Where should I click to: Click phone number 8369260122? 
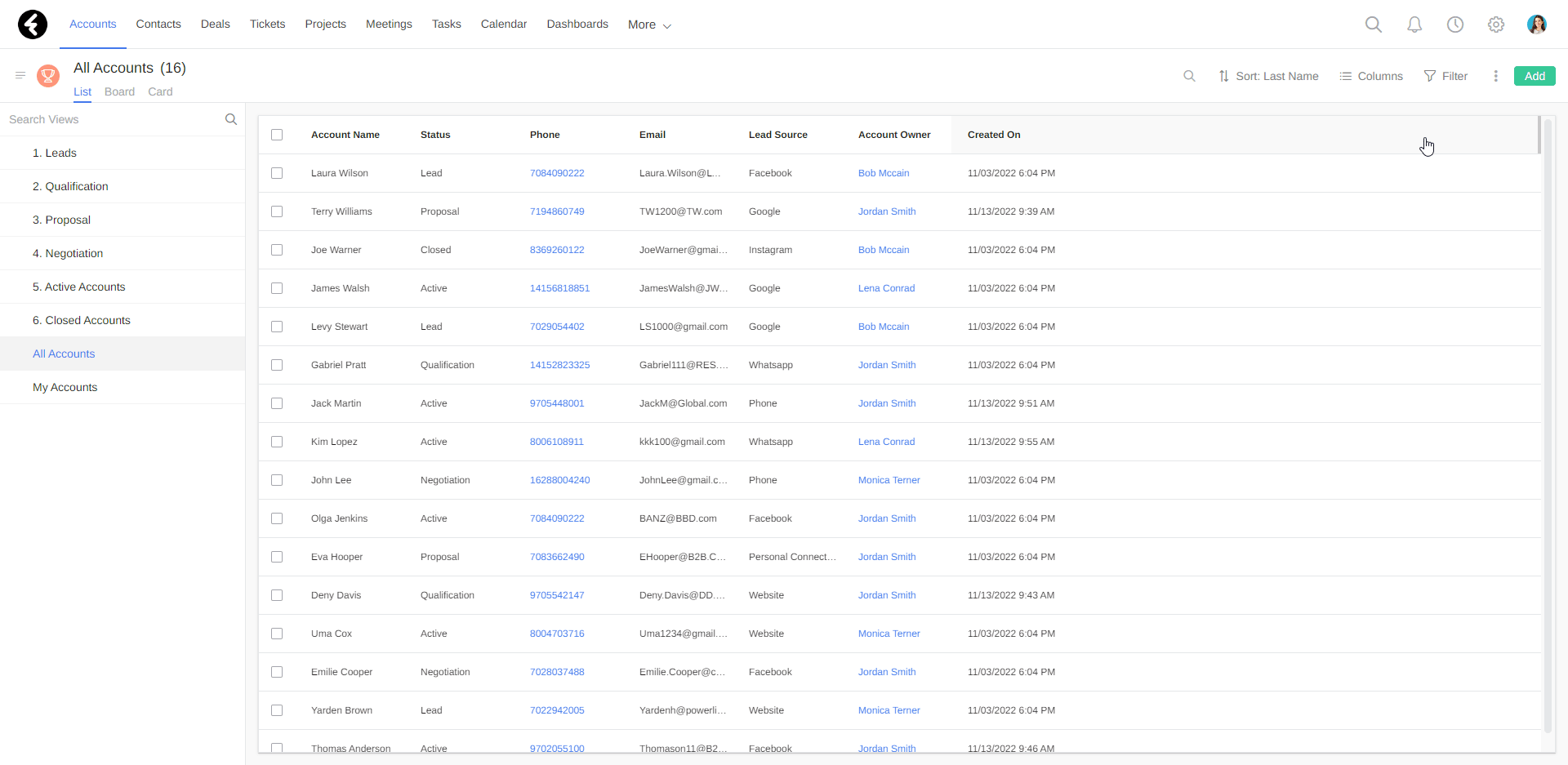(x=557, y=250)
